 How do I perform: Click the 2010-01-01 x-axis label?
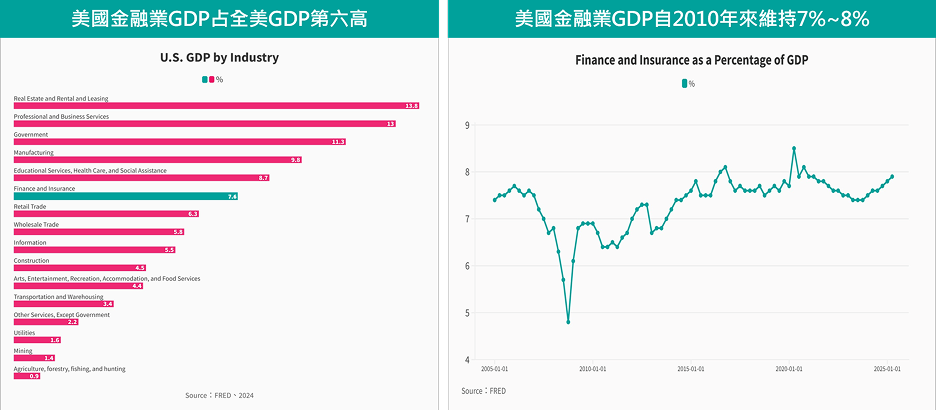coord(593,368)
